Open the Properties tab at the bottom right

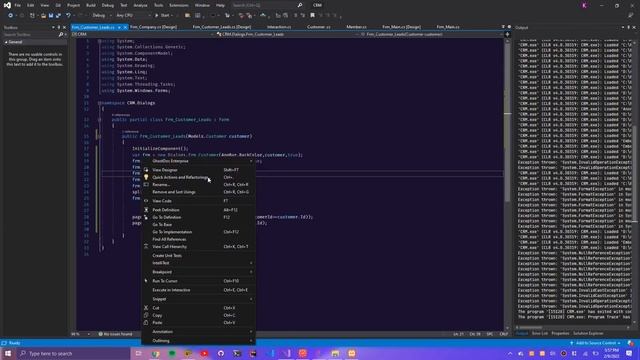point(560,333)
